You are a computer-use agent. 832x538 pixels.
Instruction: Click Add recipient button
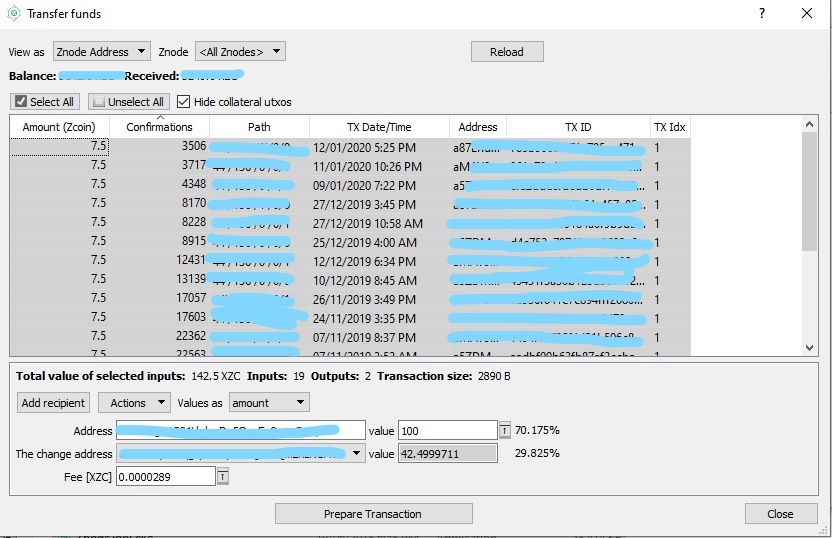(x=54, y=402)
